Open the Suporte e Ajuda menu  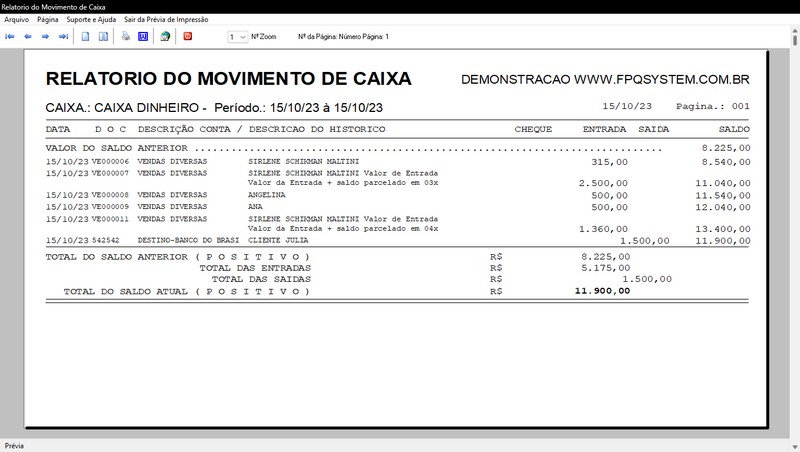[x=91, y=19]
